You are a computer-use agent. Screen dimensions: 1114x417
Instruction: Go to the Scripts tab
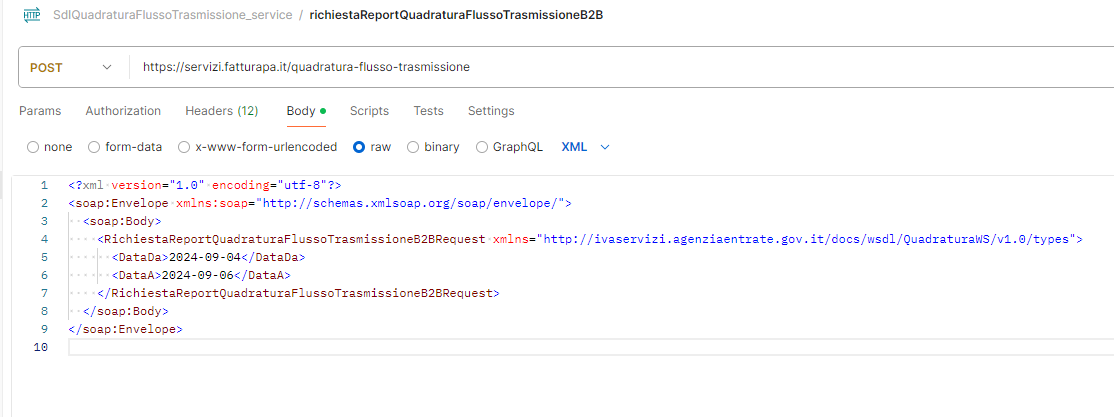tap(369, 111)
